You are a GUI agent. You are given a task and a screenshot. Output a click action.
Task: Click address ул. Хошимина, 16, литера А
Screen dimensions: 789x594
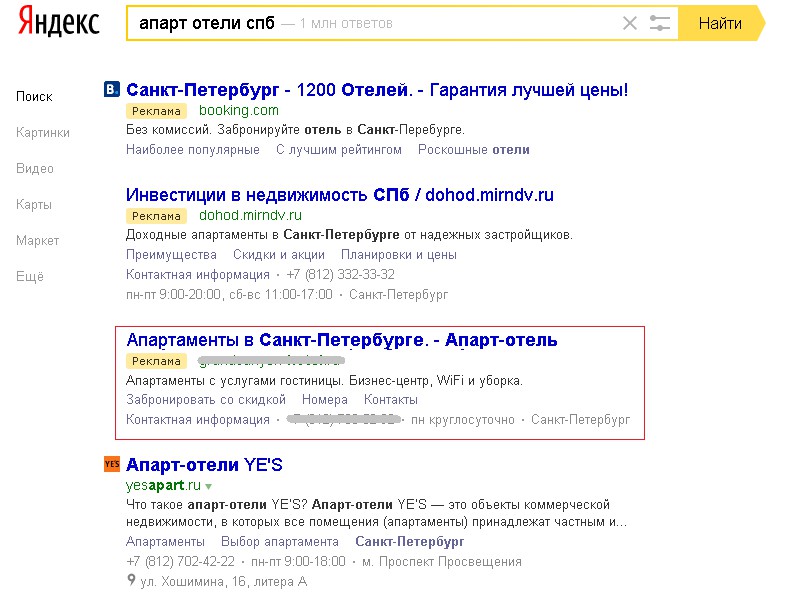coord(224,581)
